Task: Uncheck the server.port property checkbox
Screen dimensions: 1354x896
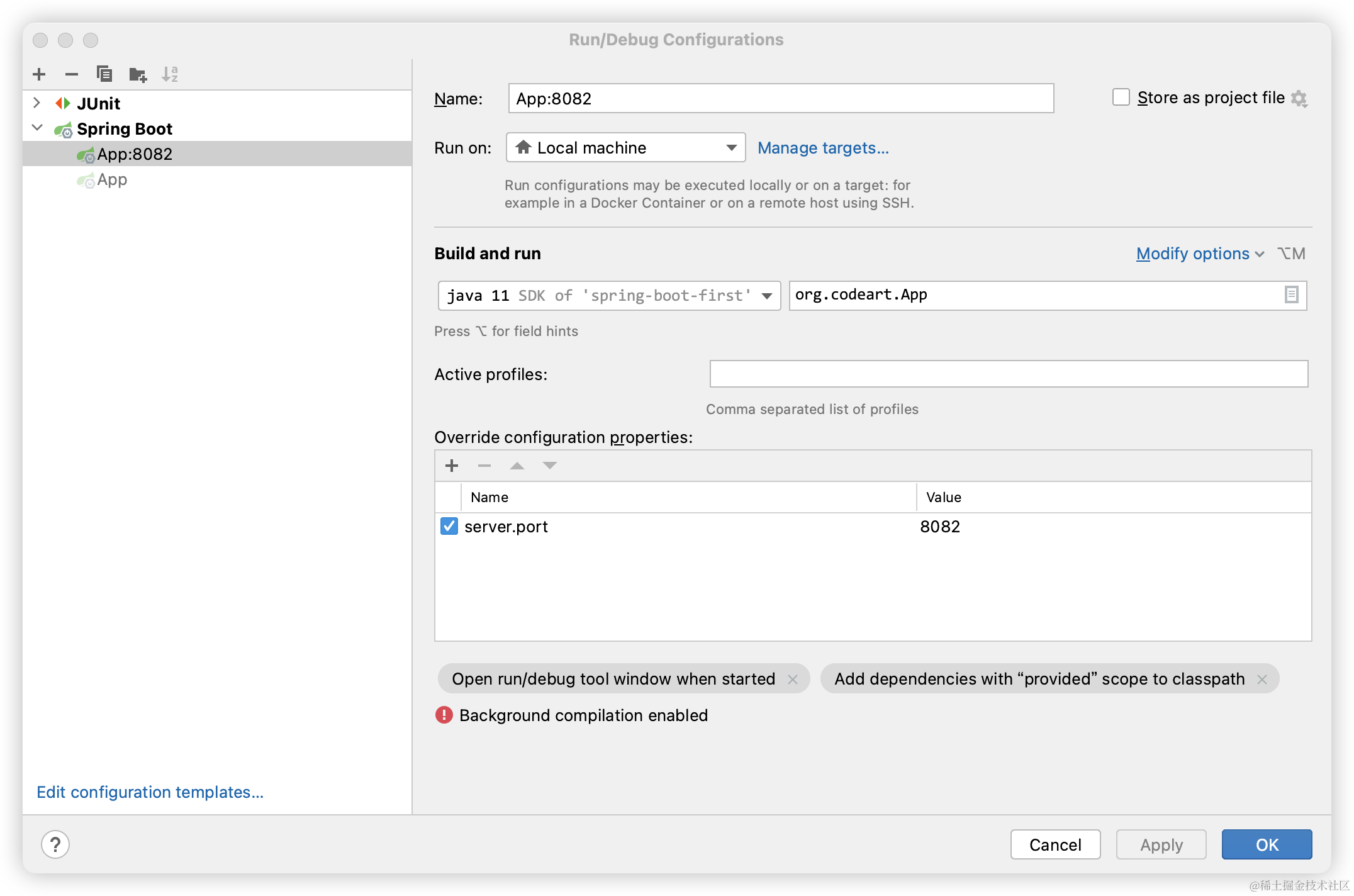Action: click(449, 526)
